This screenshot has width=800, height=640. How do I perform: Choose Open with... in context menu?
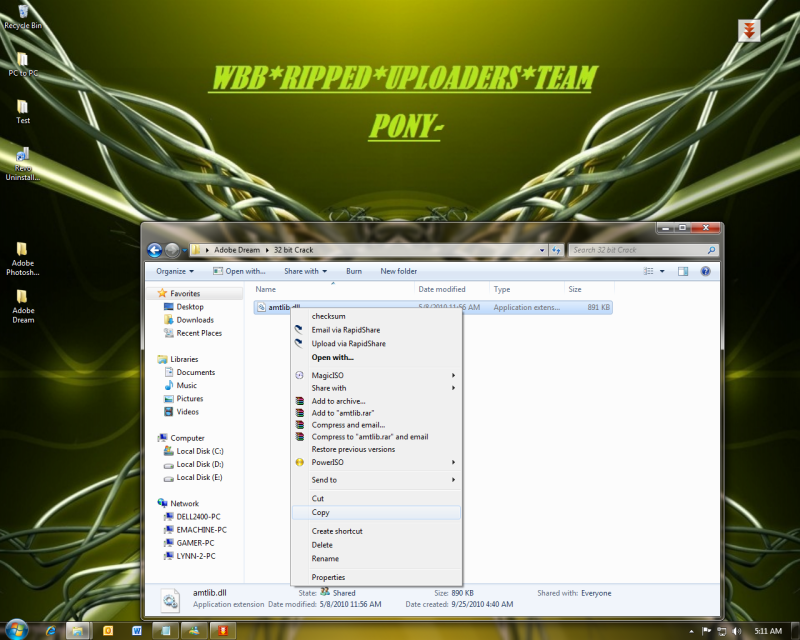pyautogui.click(x=376, y=358)
